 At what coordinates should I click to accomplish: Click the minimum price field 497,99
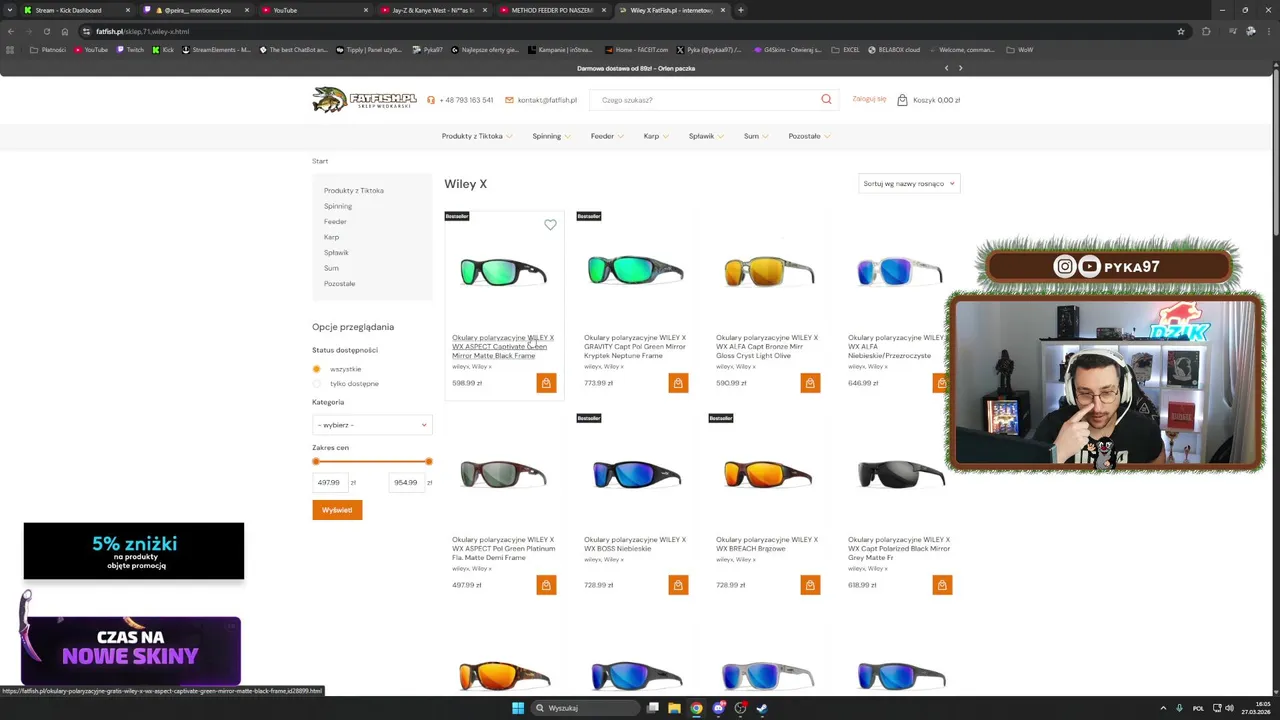point(330,482)
